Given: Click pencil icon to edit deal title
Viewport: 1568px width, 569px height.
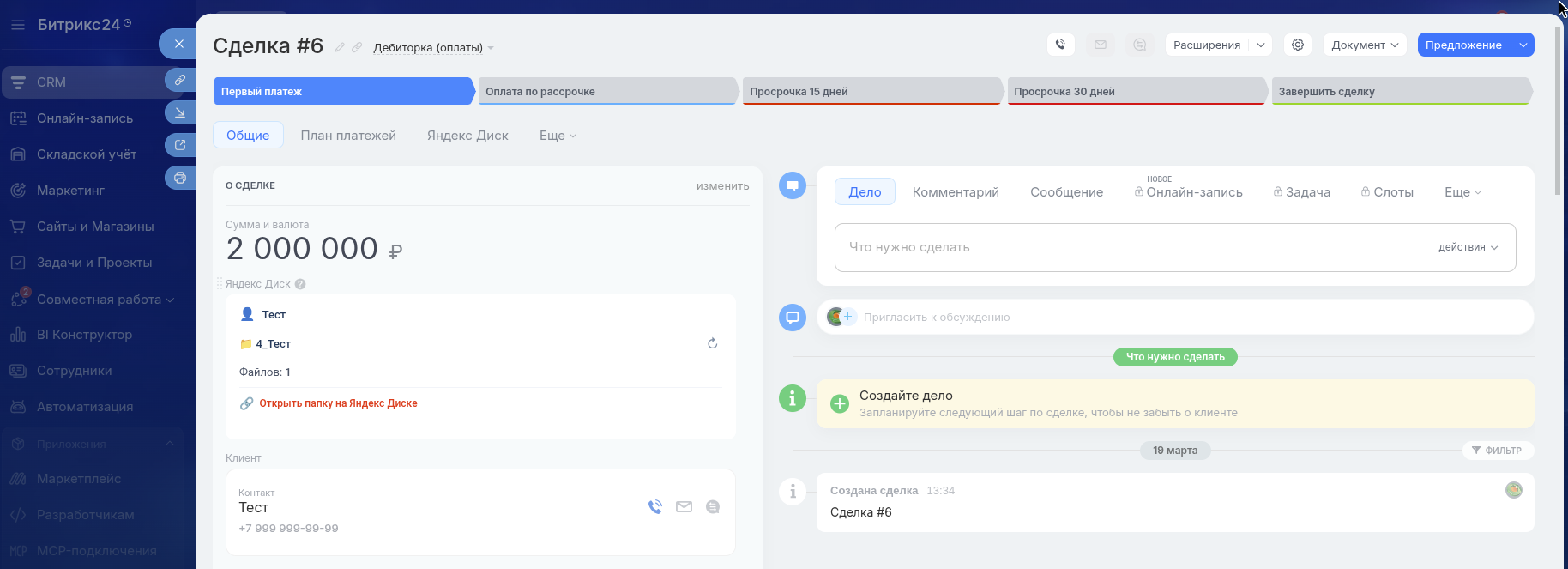Looking at the screenshot, I should (340, 48).
